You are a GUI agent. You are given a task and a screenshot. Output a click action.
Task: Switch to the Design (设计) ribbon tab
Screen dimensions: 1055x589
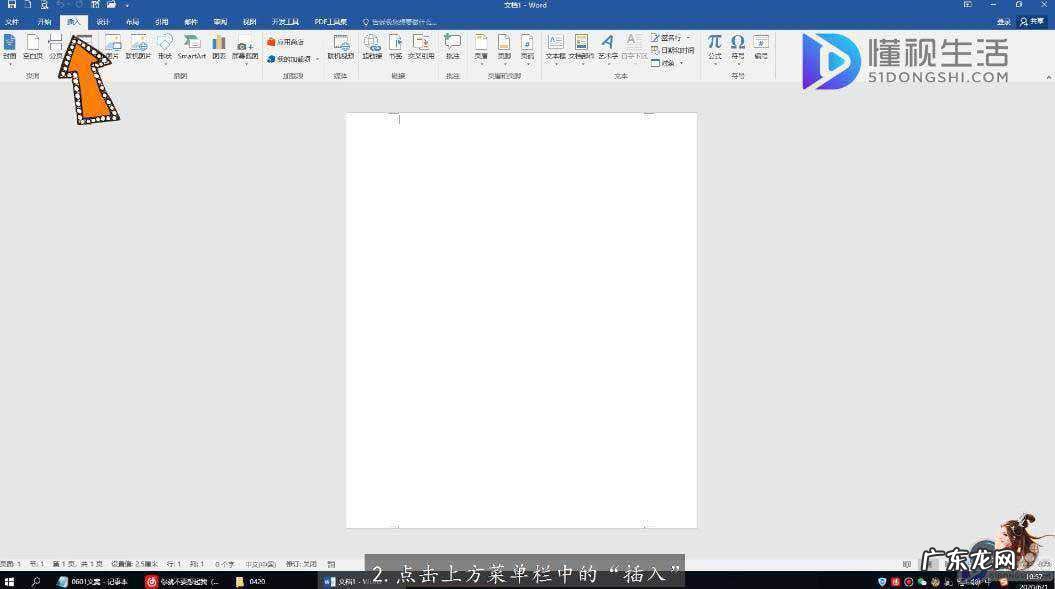point(103,21)
